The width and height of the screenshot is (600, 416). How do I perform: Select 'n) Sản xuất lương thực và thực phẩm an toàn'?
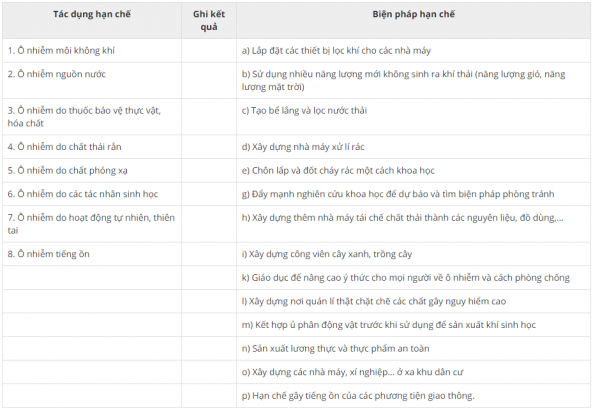pyautogui.click(x=336, y=348)
